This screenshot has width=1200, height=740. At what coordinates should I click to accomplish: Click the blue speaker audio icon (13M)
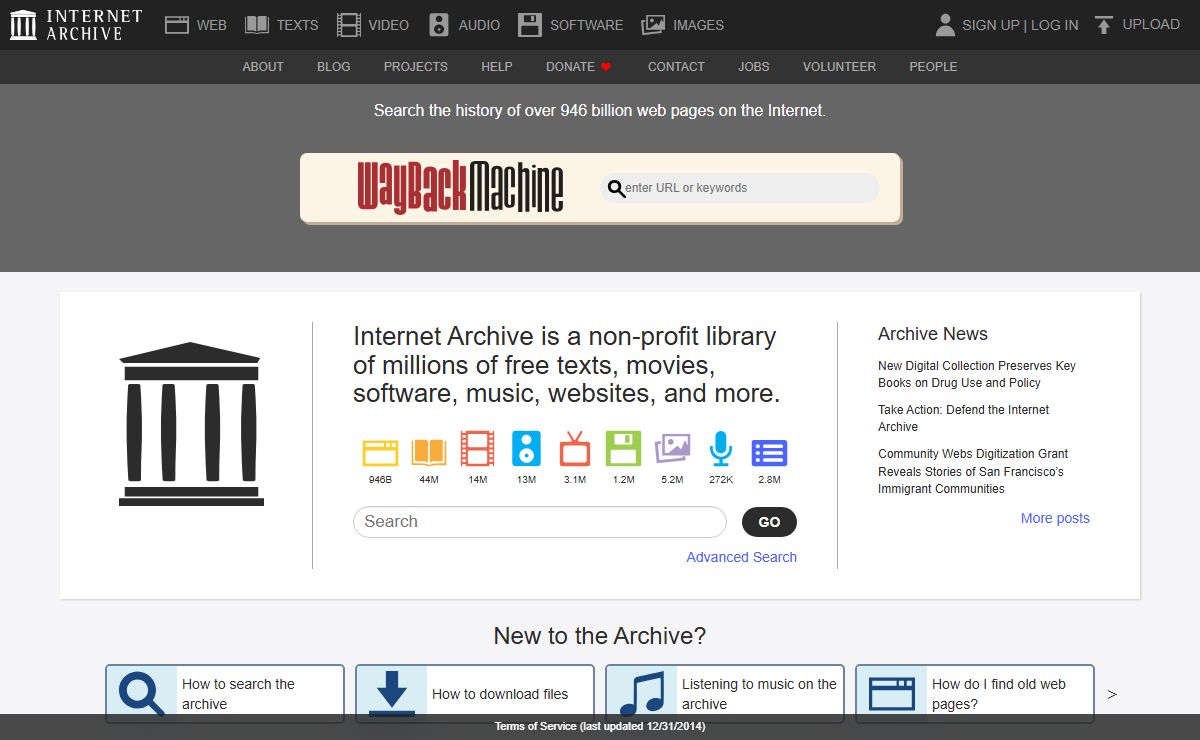(526, 450)
